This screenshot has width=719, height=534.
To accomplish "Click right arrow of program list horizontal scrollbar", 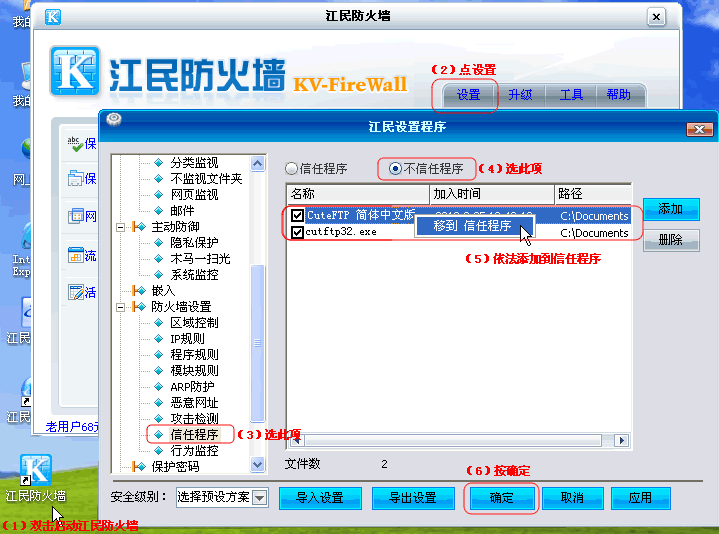I will (622, 440).
